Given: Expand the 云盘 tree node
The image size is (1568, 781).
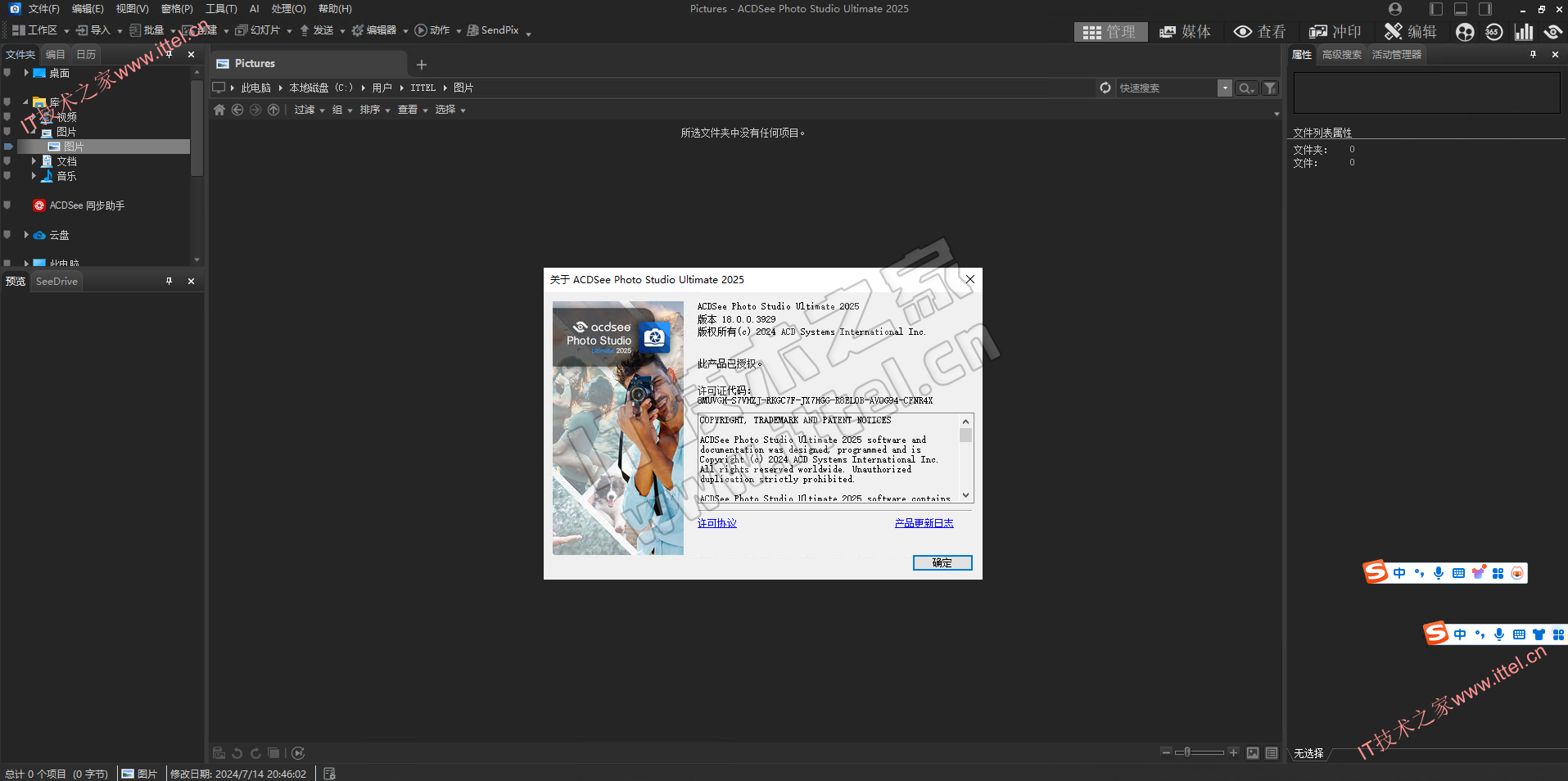Looking at the screenshot, I should (x=26, y=235).
